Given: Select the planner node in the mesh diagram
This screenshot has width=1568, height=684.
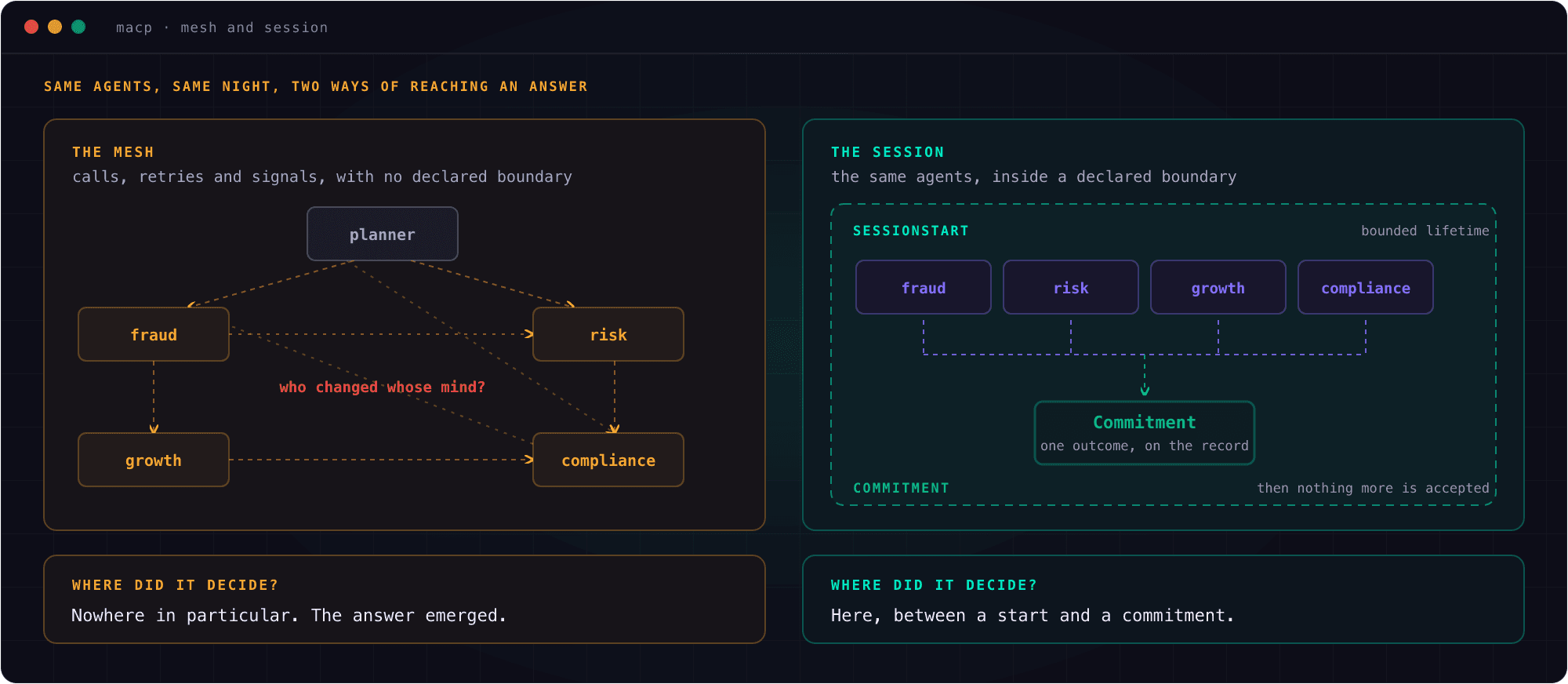Looking at the screenshot, I should click(x=383, y=234).
